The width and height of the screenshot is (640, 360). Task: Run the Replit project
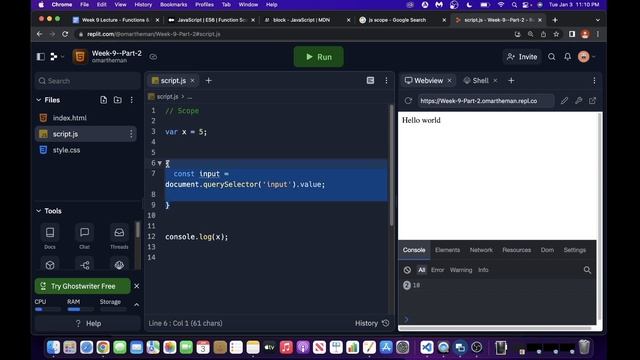[318, 57]
